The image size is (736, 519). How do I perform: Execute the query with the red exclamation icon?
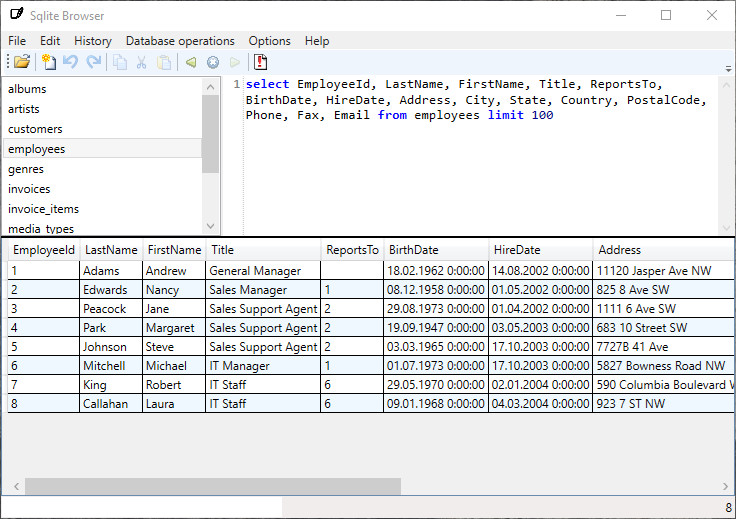pos(261,61)
